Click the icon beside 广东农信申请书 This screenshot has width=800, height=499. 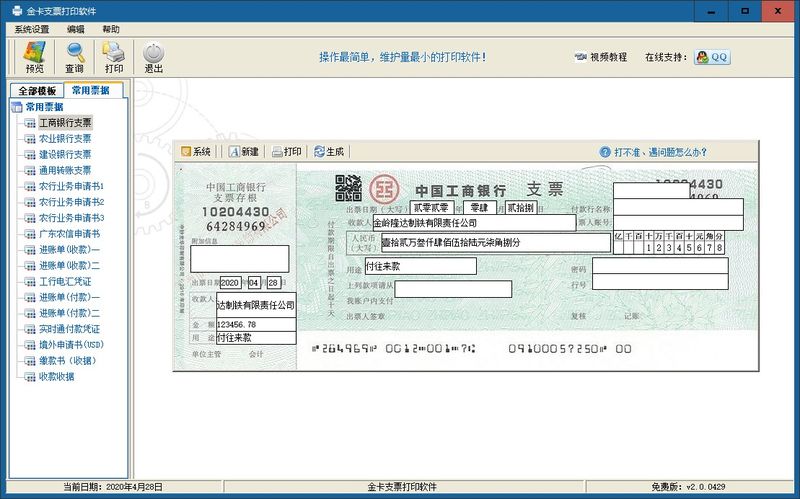[x=30, y=234]
